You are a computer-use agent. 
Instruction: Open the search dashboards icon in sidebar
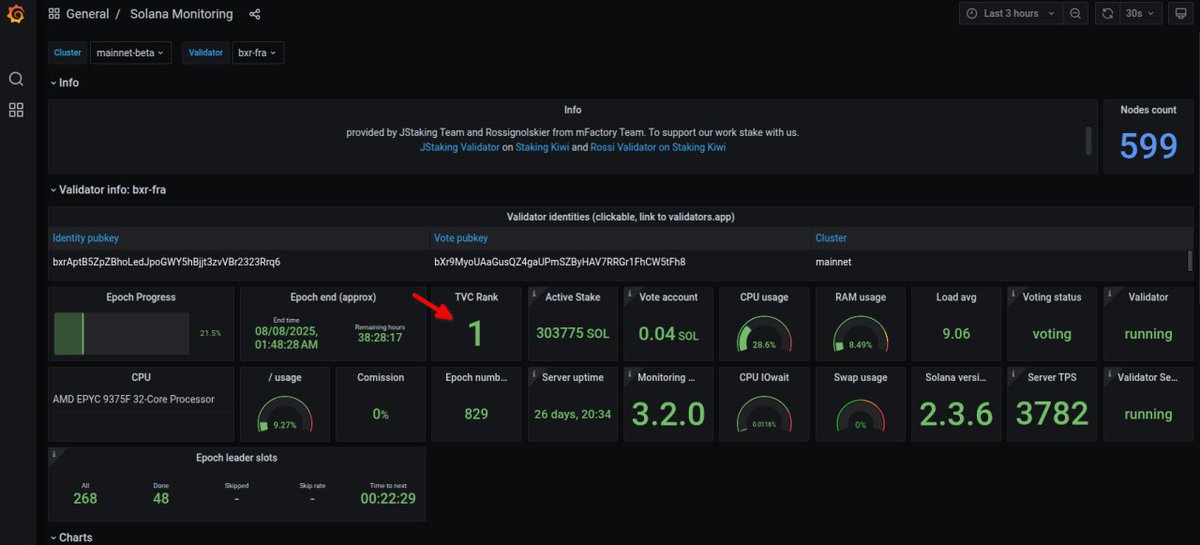[x=16, y=79]
